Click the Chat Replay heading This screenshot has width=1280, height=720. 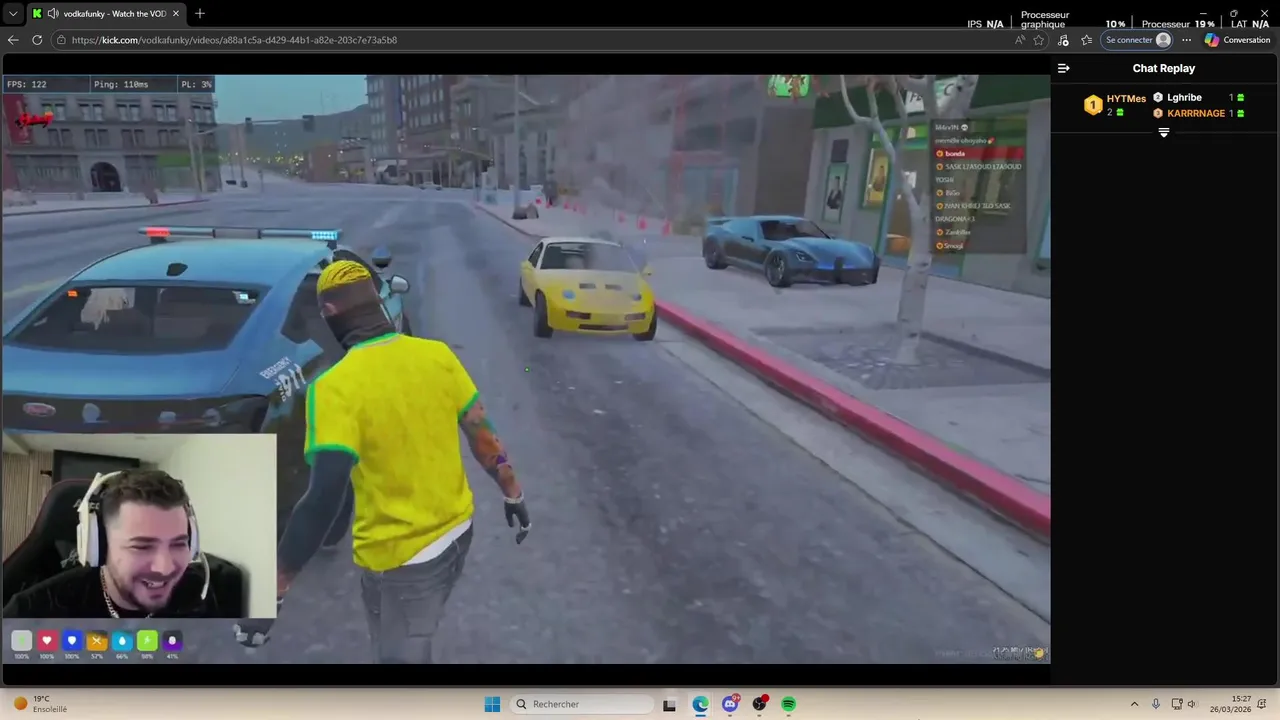(x=1164, y=68)
